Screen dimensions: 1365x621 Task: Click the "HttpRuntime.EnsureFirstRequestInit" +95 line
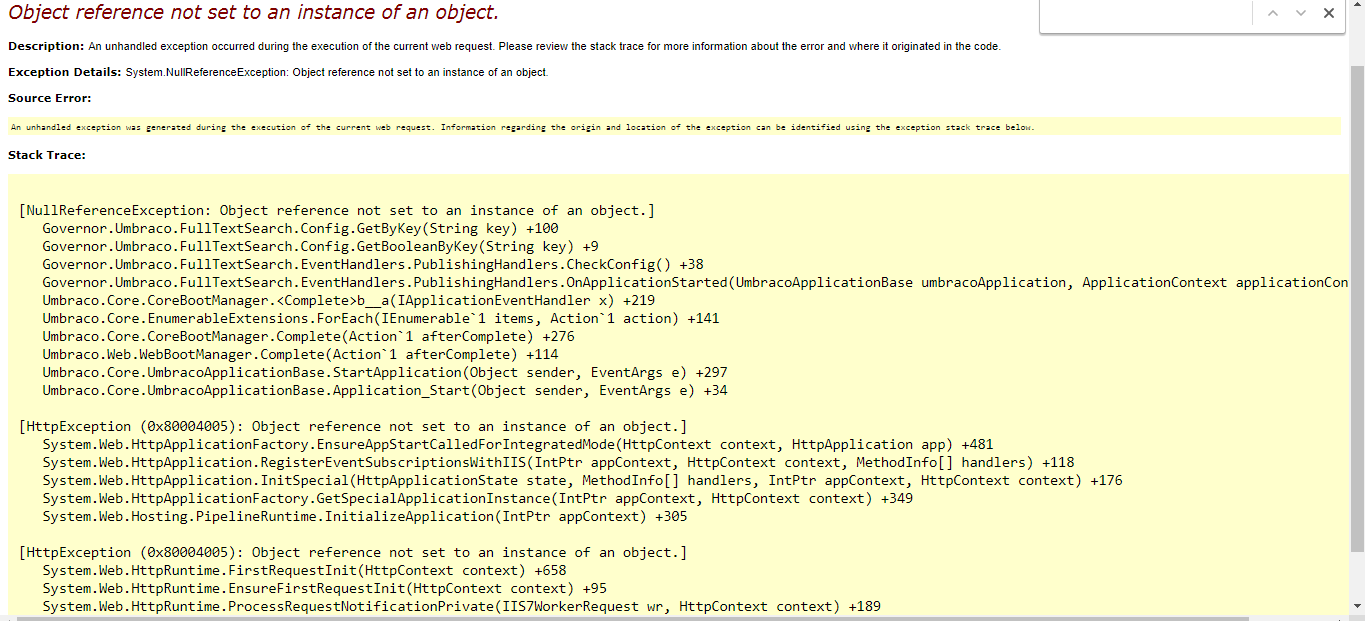pyautogui.click(x=324, y=588)
